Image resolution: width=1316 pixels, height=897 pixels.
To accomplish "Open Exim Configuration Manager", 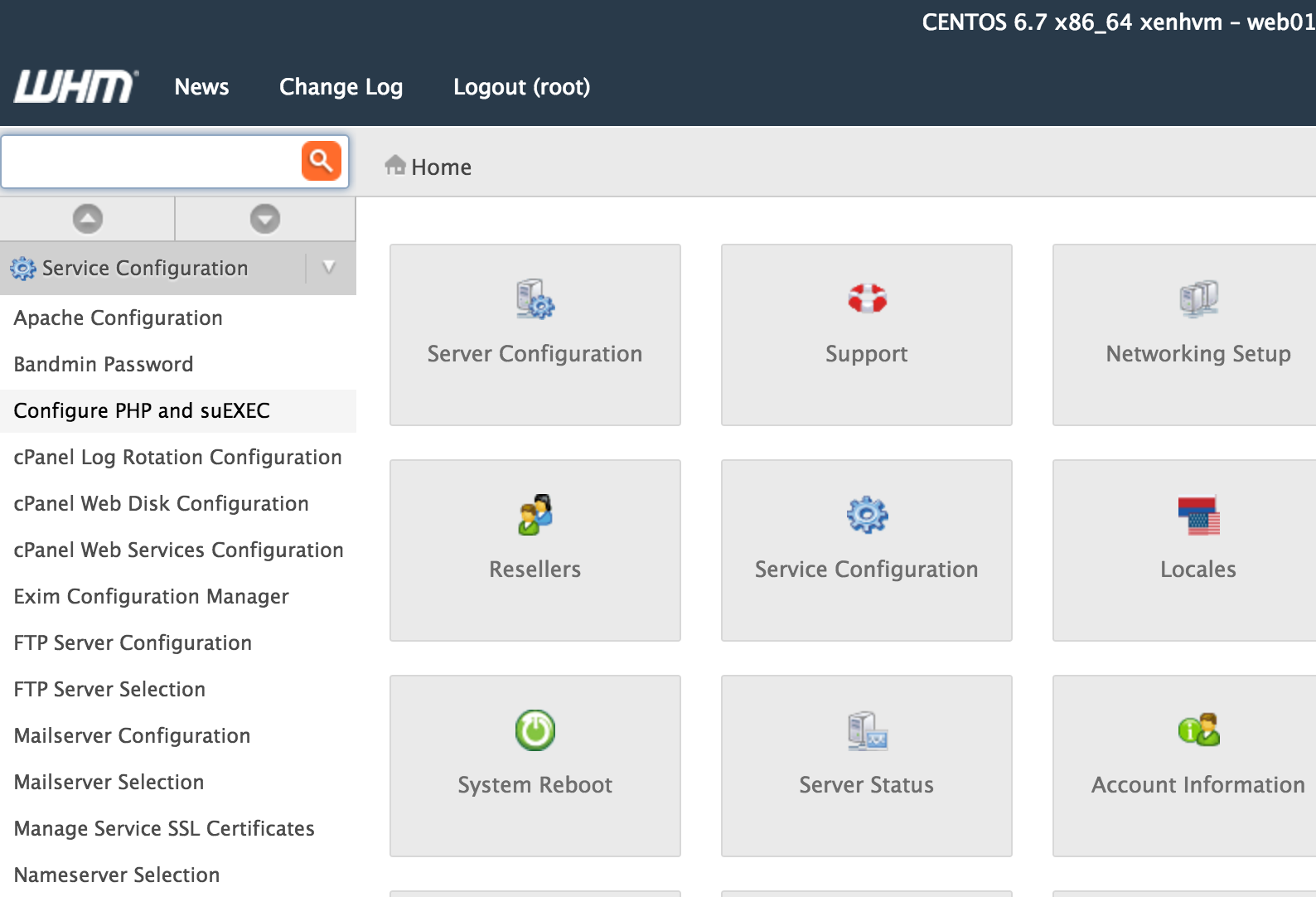I will tap(151, 596).
